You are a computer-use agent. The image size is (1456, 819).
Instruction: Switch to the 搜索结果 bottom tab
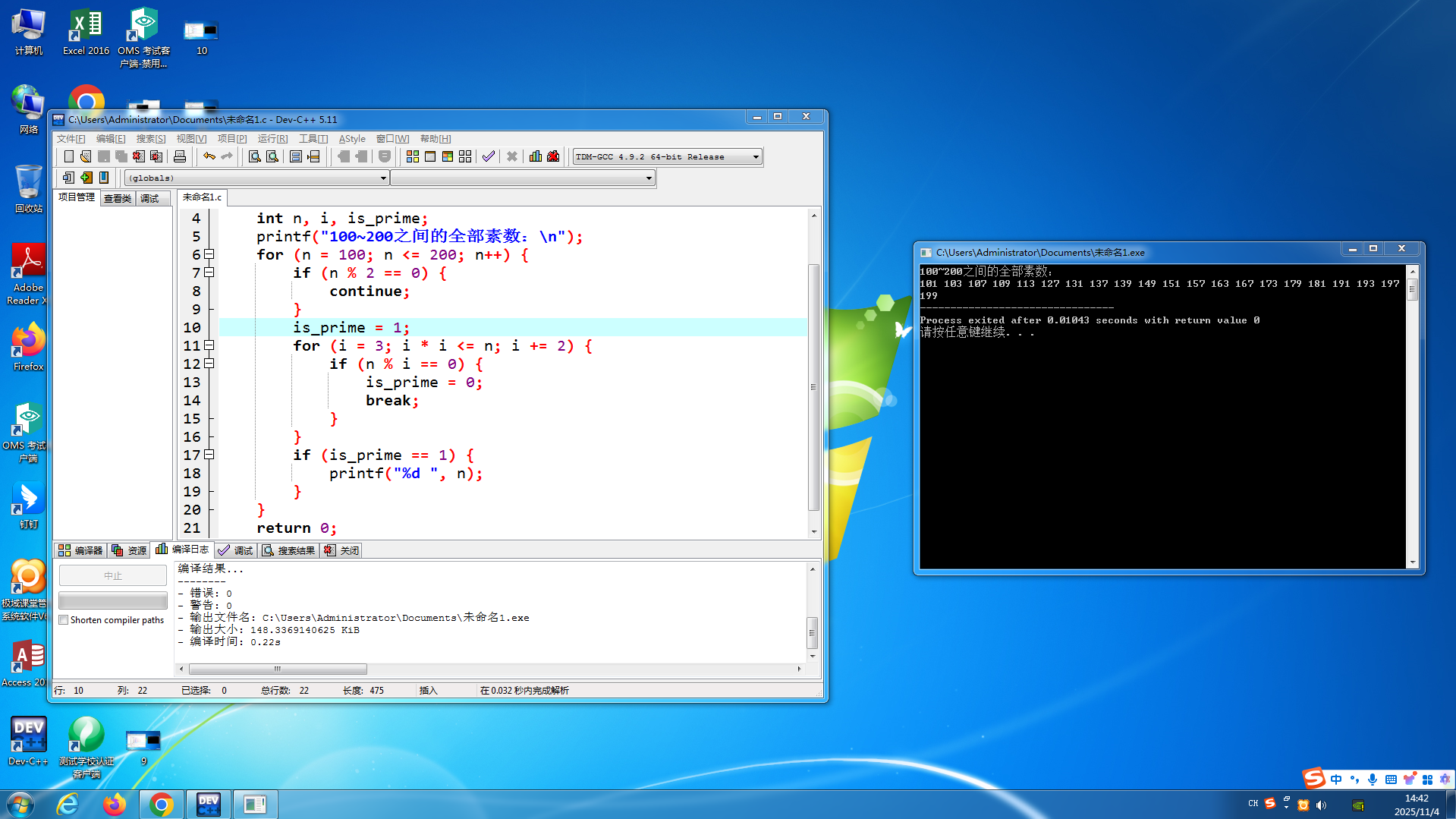click(x=288, y=550)
